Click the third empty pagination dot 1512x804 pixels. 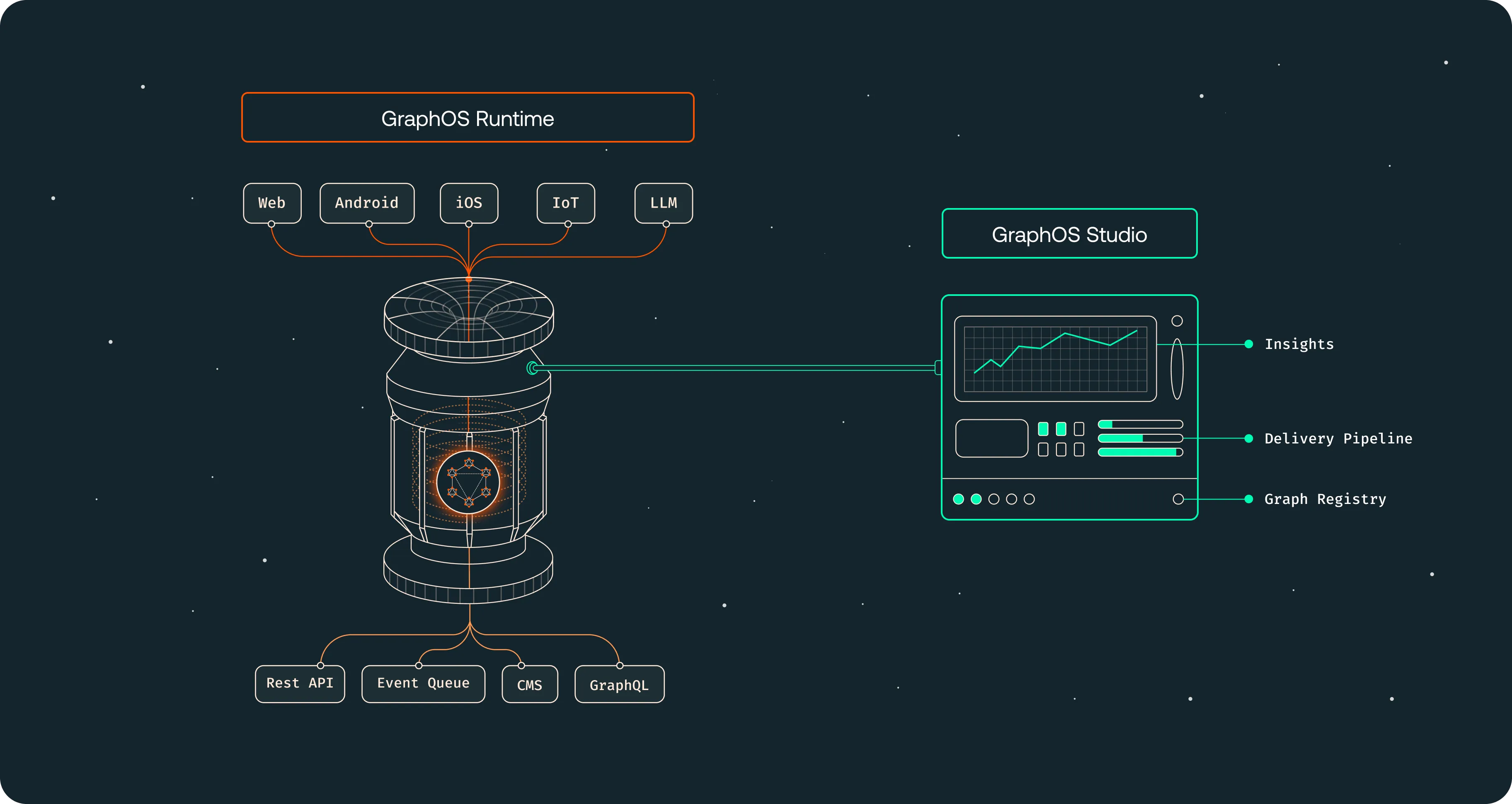pyautogui.click(x=994, y=499)
